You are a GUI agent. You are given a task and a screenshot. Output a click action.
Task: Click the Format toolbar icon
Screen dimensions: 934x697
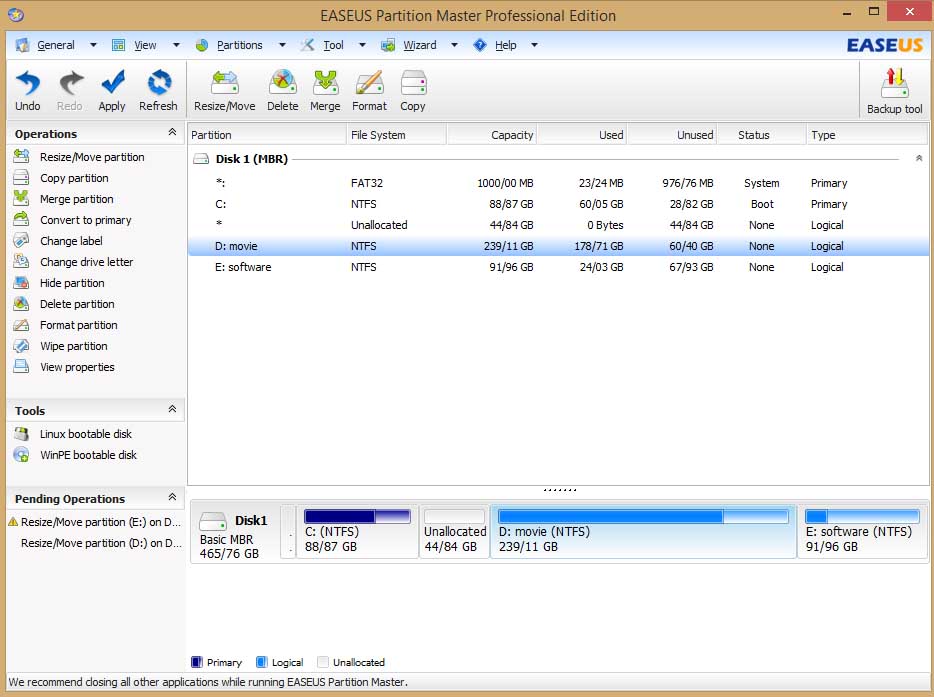(369, 90)
